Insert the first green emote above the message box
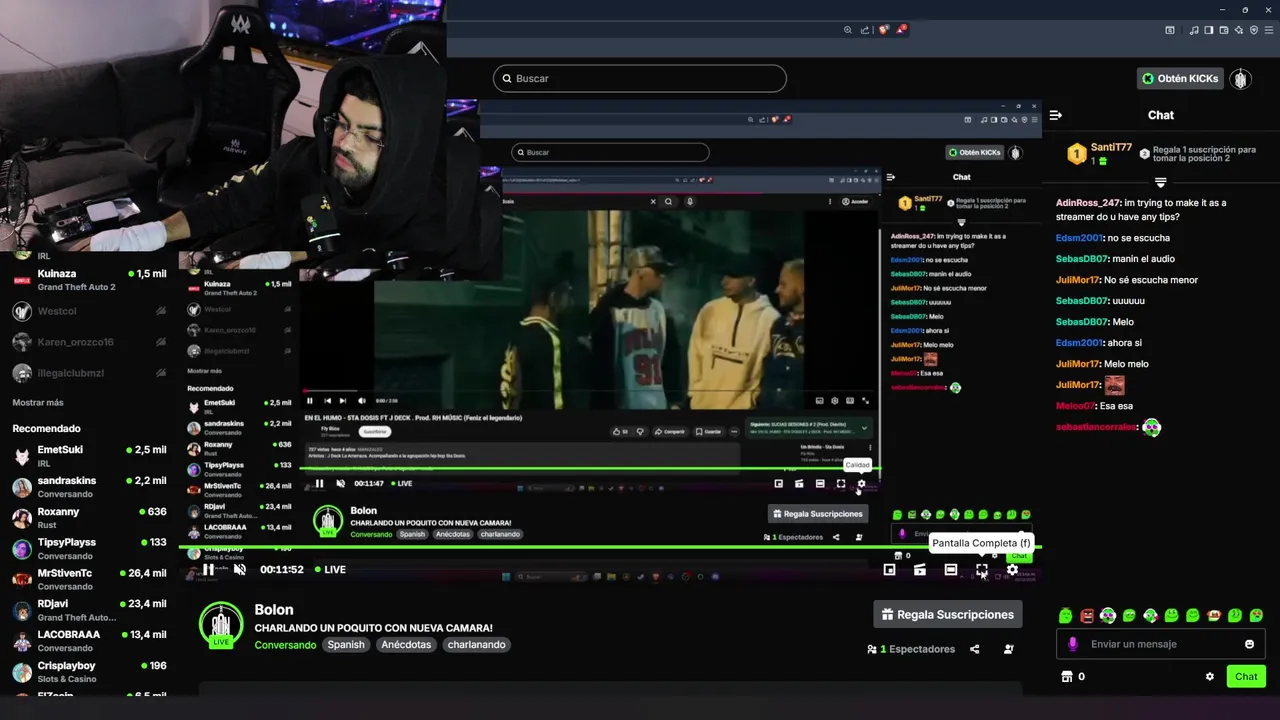The width and height of the screenshot is (1280, 720). coord(1066,615)
